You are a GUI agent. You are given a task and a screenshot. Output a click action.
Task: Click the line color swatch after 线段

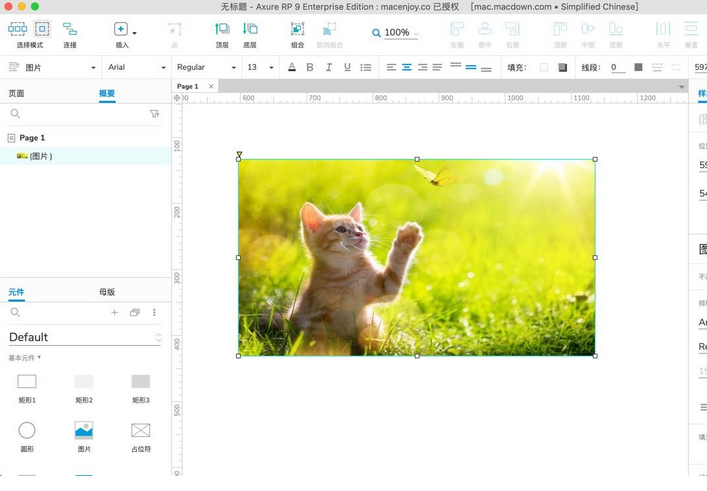(638, 68)
